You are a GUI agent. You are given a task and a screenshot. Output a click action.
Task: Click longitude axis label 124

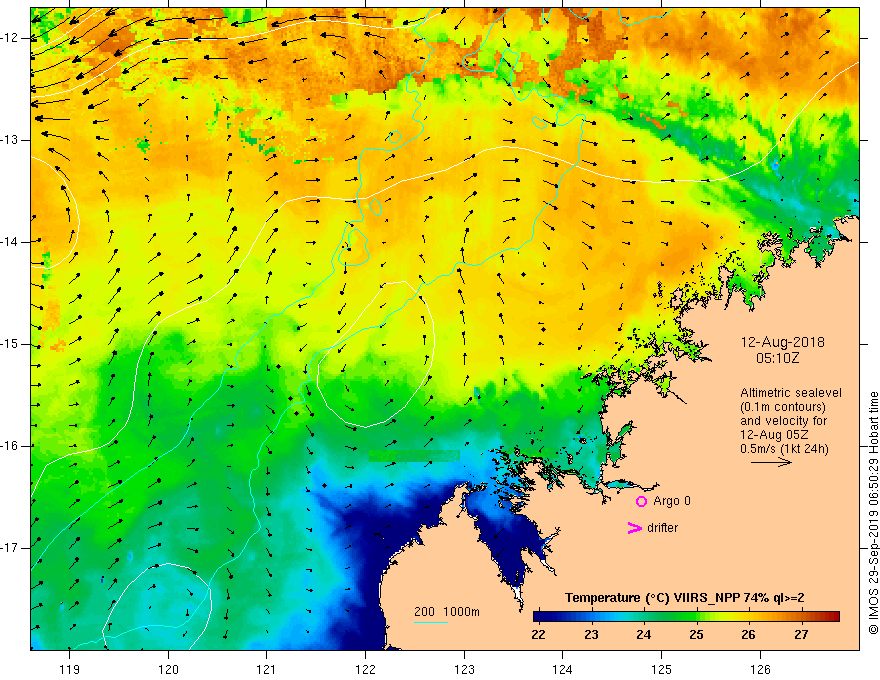(563, 669)
